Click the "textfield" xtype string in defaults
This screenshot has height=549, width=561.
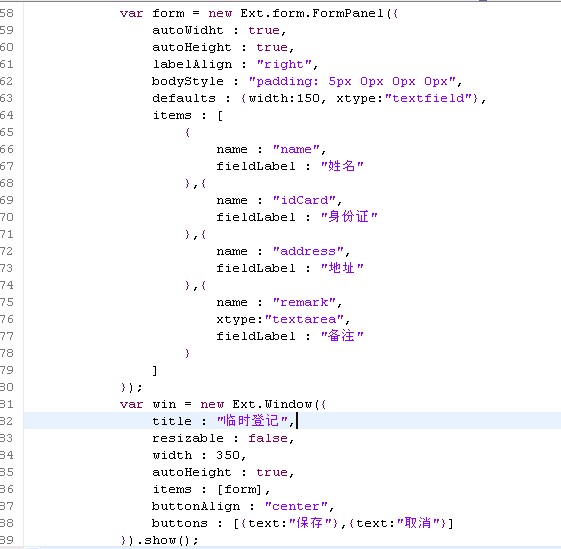point(428,98)
